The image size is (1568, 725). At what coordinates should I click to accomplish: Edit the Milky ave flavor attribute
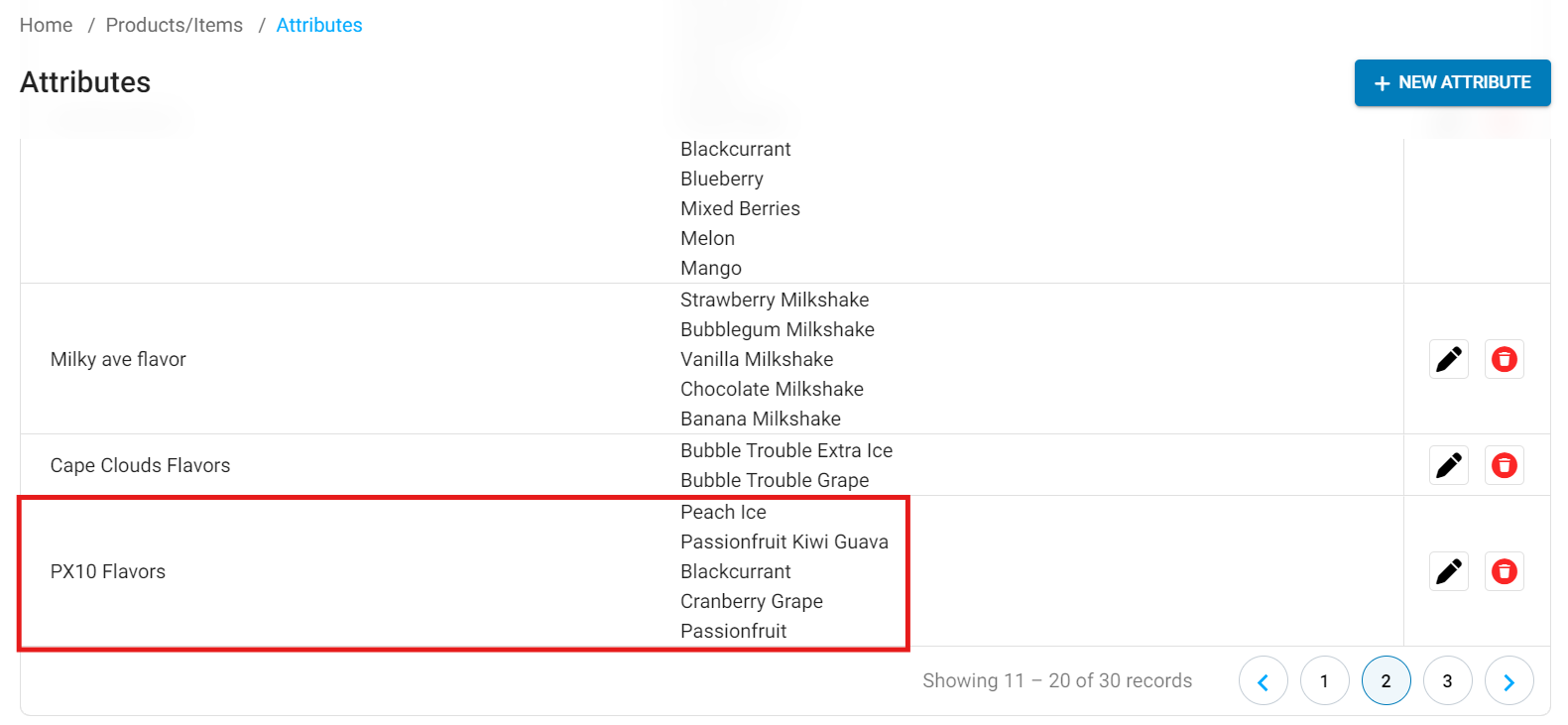click(1449, 359)
